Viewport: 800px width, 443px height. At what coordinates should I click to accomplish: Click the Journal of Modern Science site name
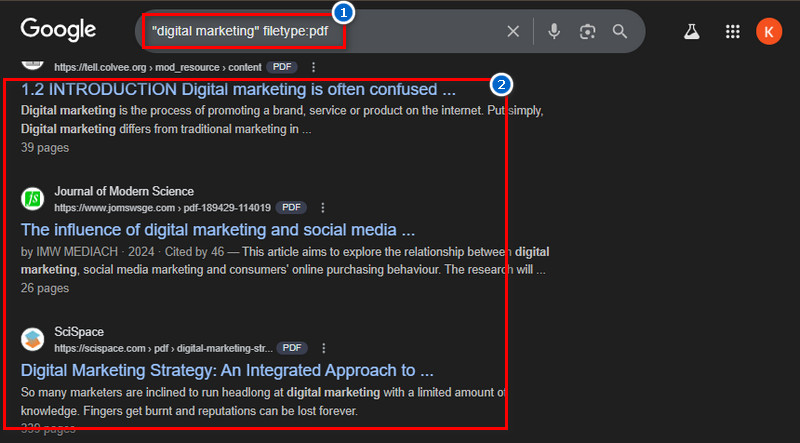pyautogui.click(x=124, y=191)
